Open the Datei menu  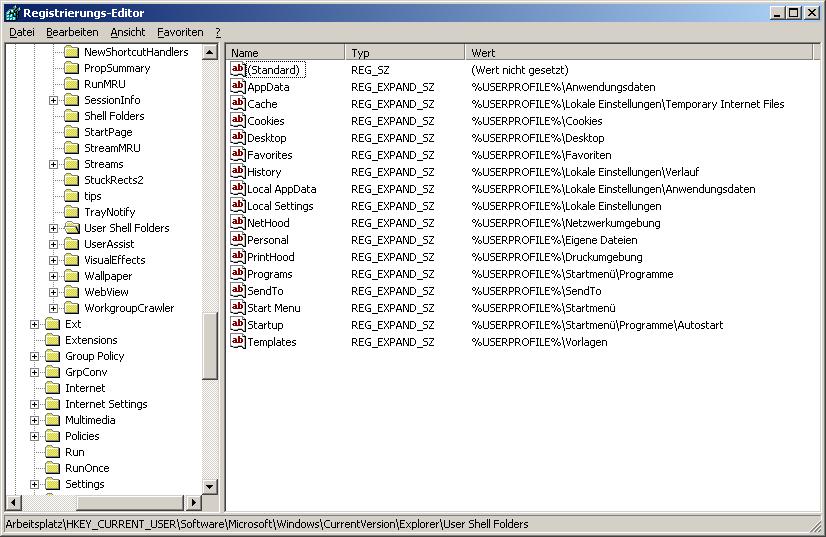(x=22, y=32)
